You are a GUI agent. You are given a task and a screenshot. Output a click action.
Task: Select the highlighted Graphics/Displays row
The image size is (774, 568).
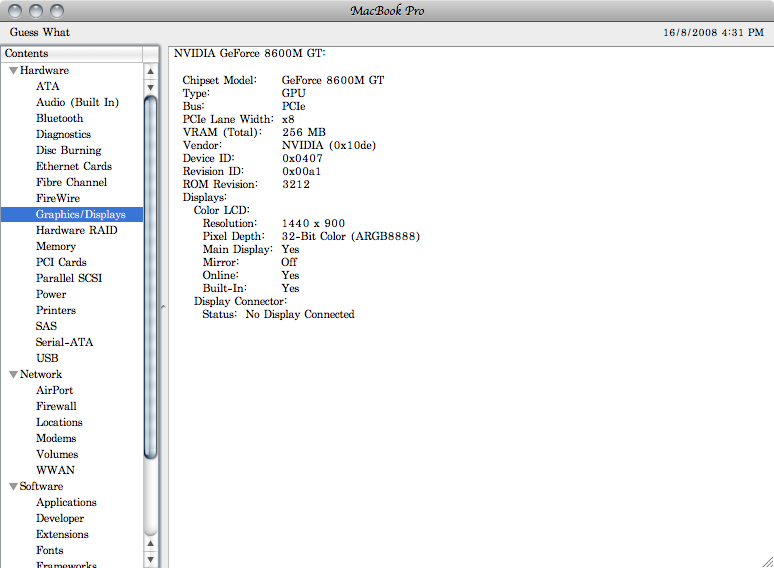tap(72, 214)
